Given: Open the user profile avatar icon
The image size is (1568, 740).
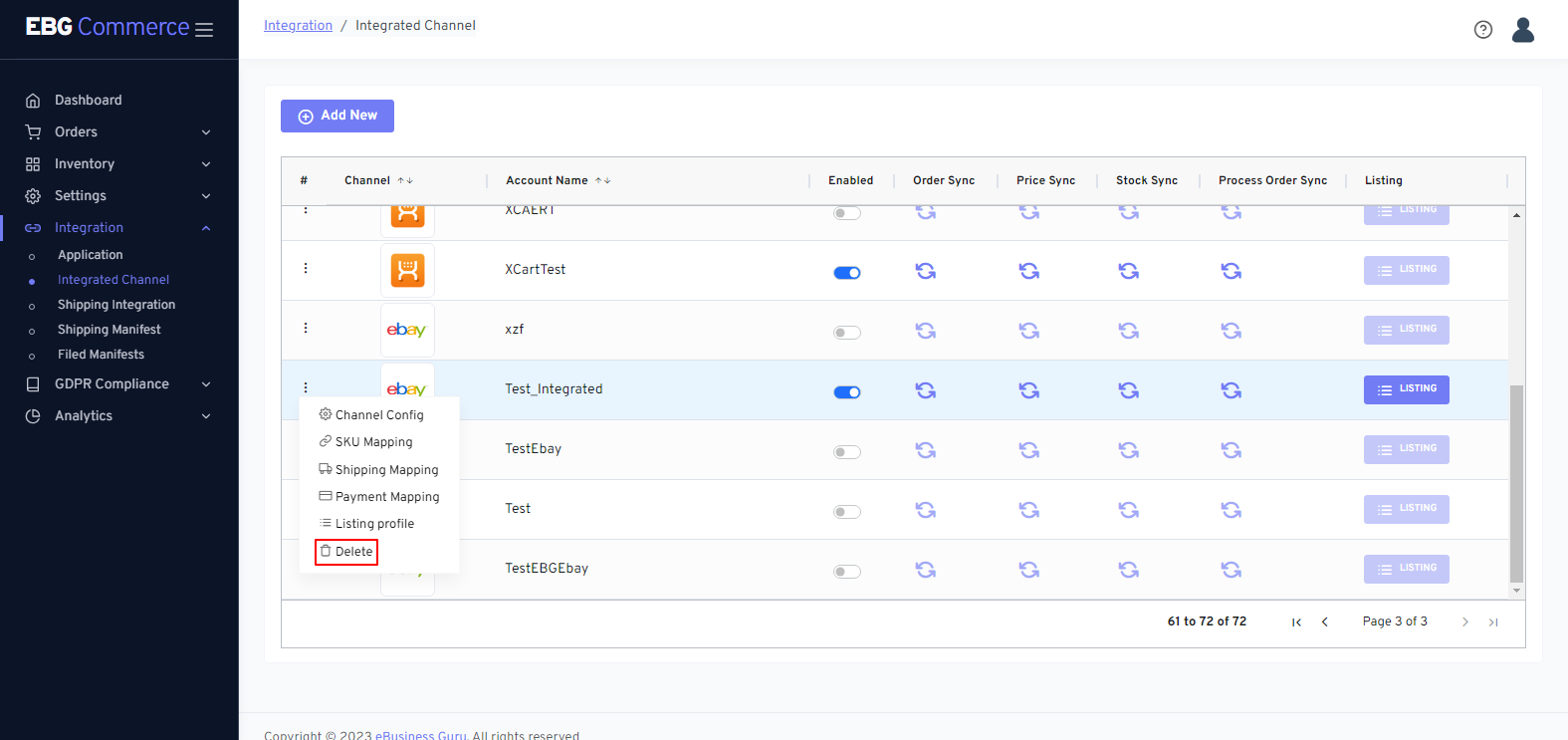Looking at the screenshot, I should click(1522, 30).
